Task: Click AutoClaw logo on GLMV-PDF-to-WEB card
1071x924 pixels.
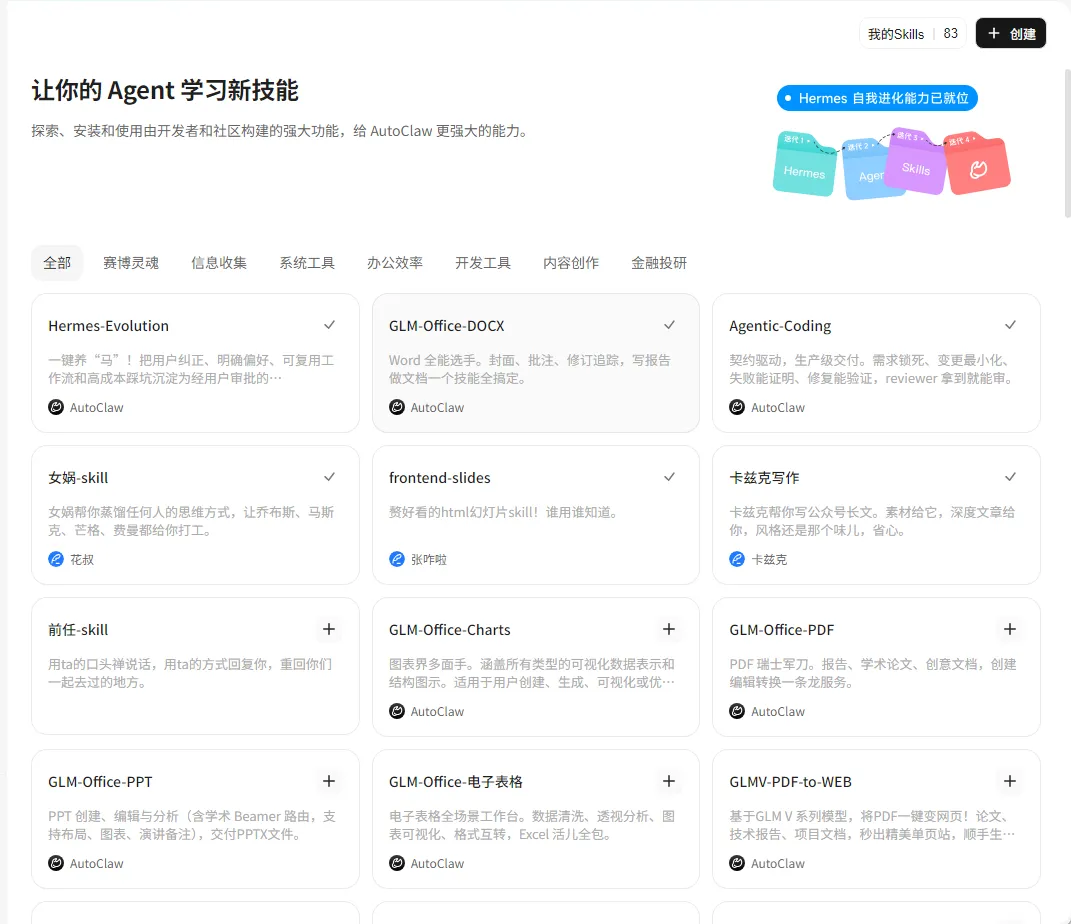Action: click(x=737, y=863)
